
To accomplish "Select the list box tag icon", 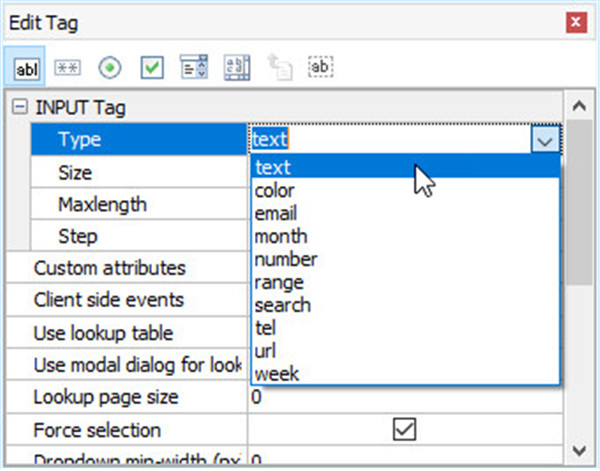I will pos(193,67).
